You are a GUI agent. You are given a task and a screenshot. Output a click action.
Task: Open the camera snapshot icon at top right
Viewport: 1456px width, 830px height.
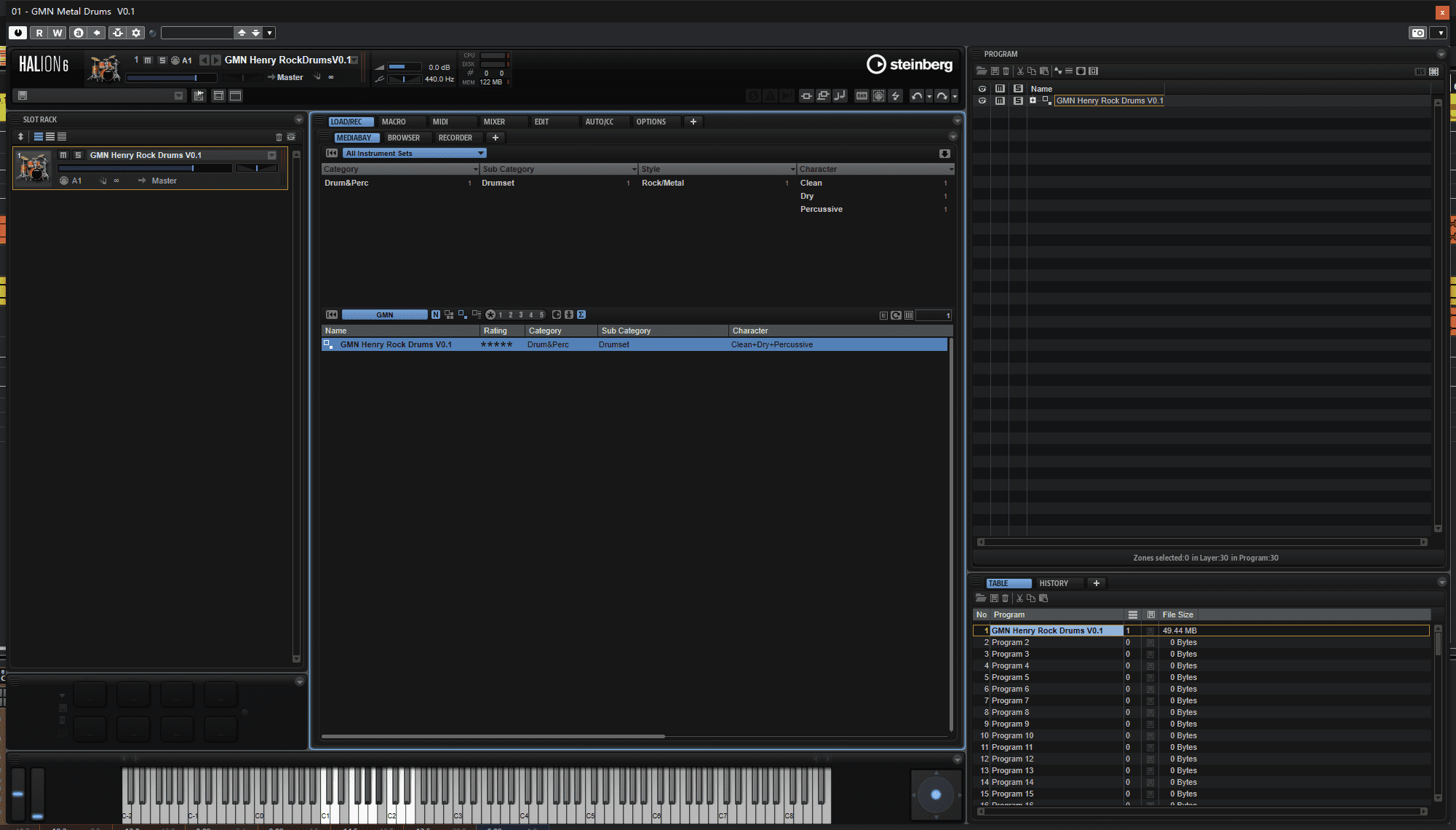[1417, 33]
